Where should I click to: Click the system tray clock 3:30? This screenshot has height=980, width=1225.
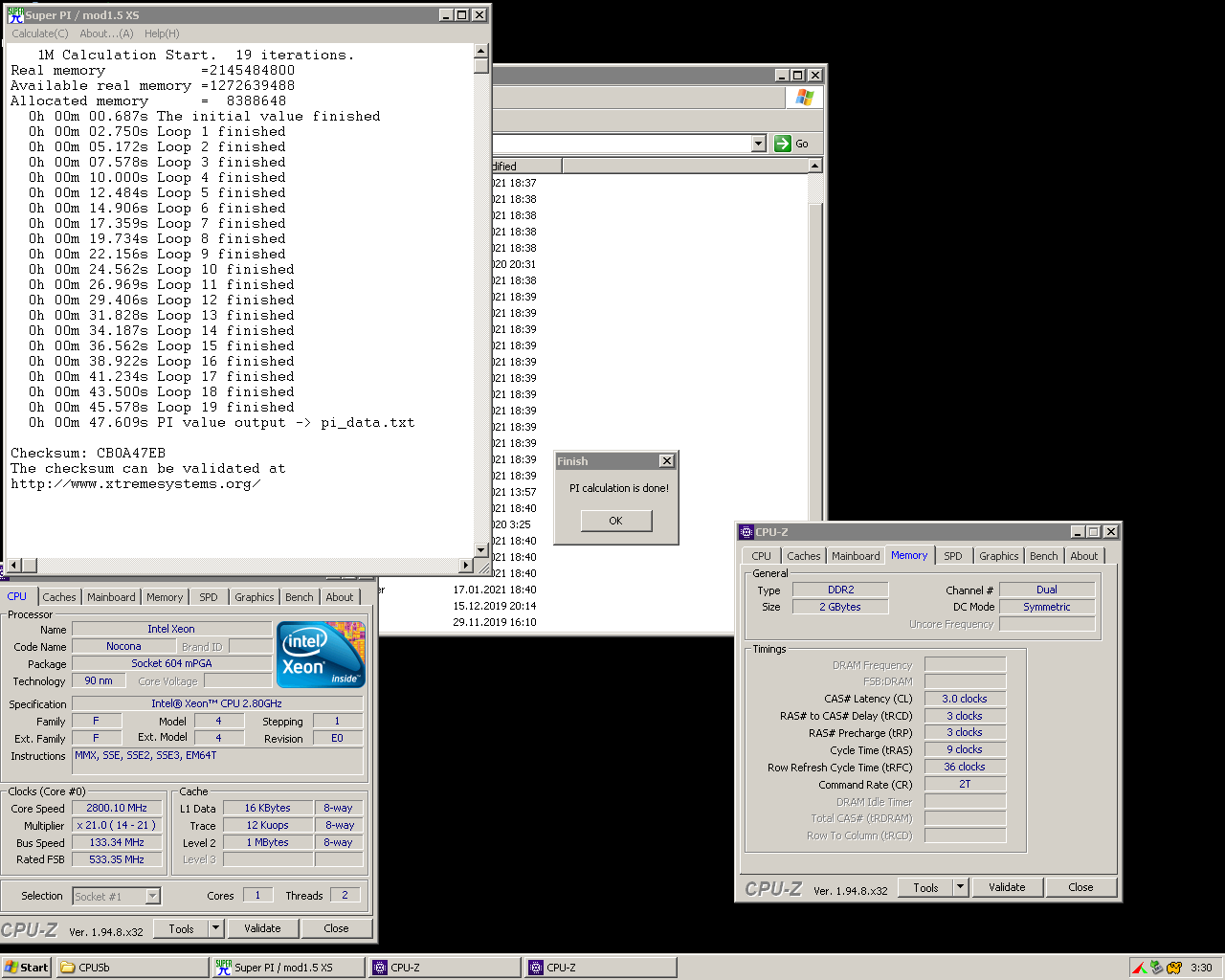pyautogui.click(x=1201, y=968)
